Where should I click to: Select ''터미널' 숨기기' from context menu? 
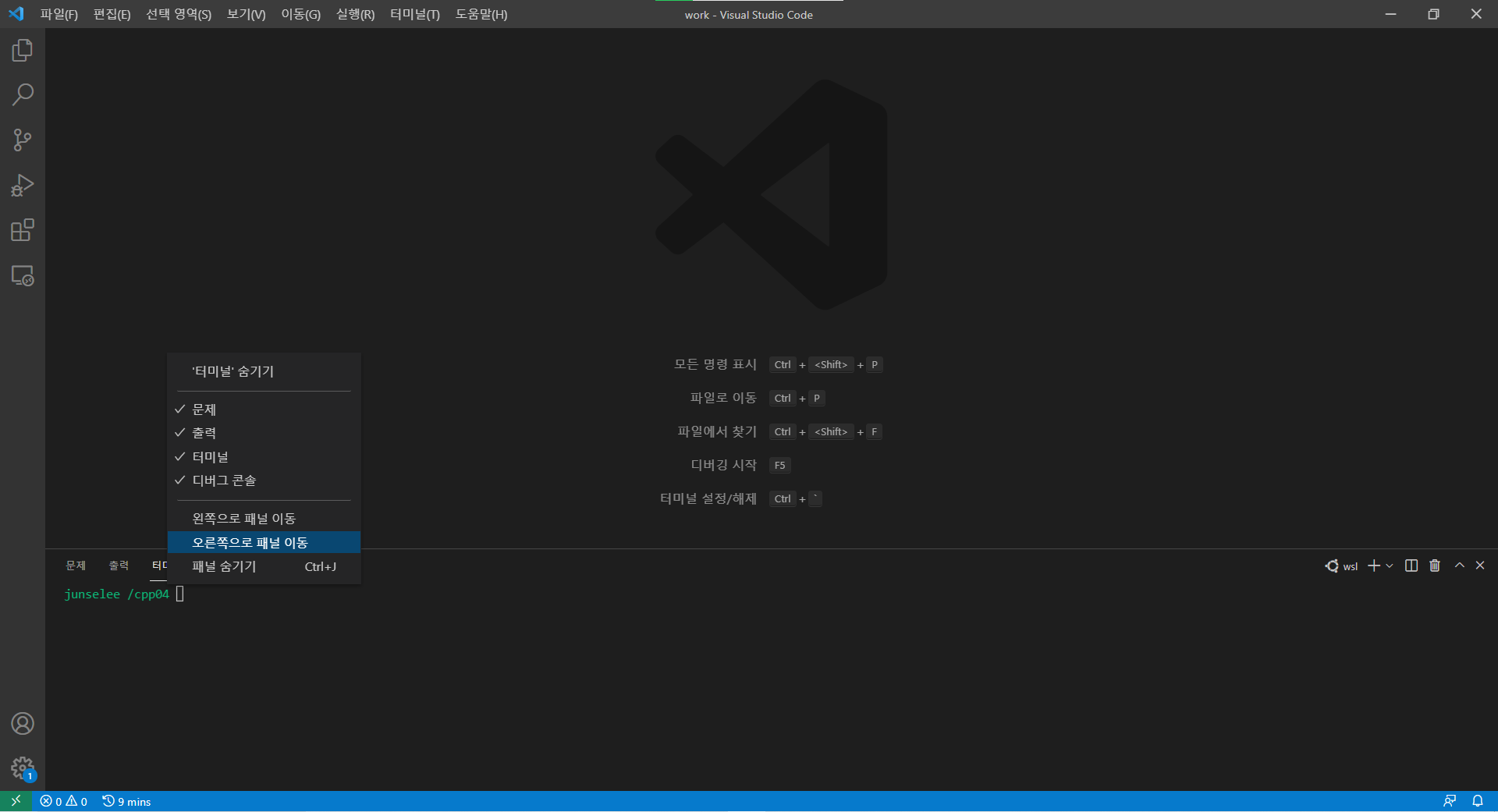tap(264, 371)
